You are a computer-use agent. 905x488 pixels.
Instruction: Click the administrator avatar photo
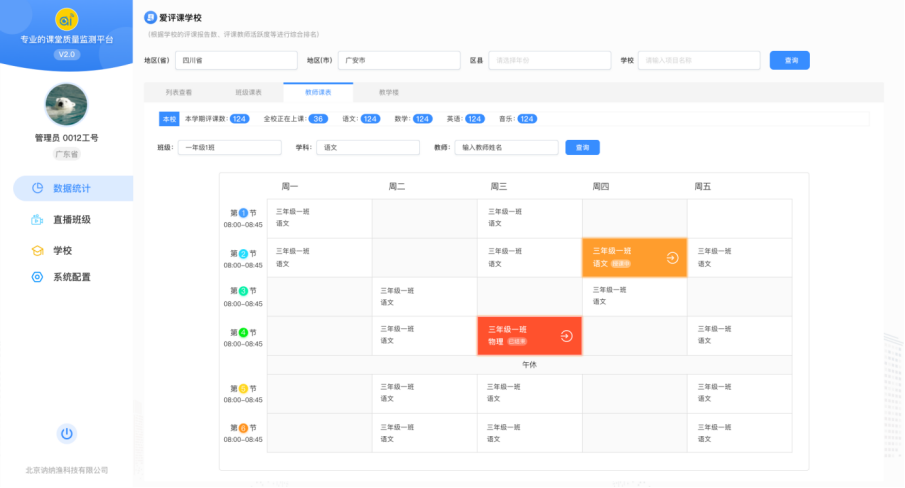pyautogui.click(x=66, y=105)
